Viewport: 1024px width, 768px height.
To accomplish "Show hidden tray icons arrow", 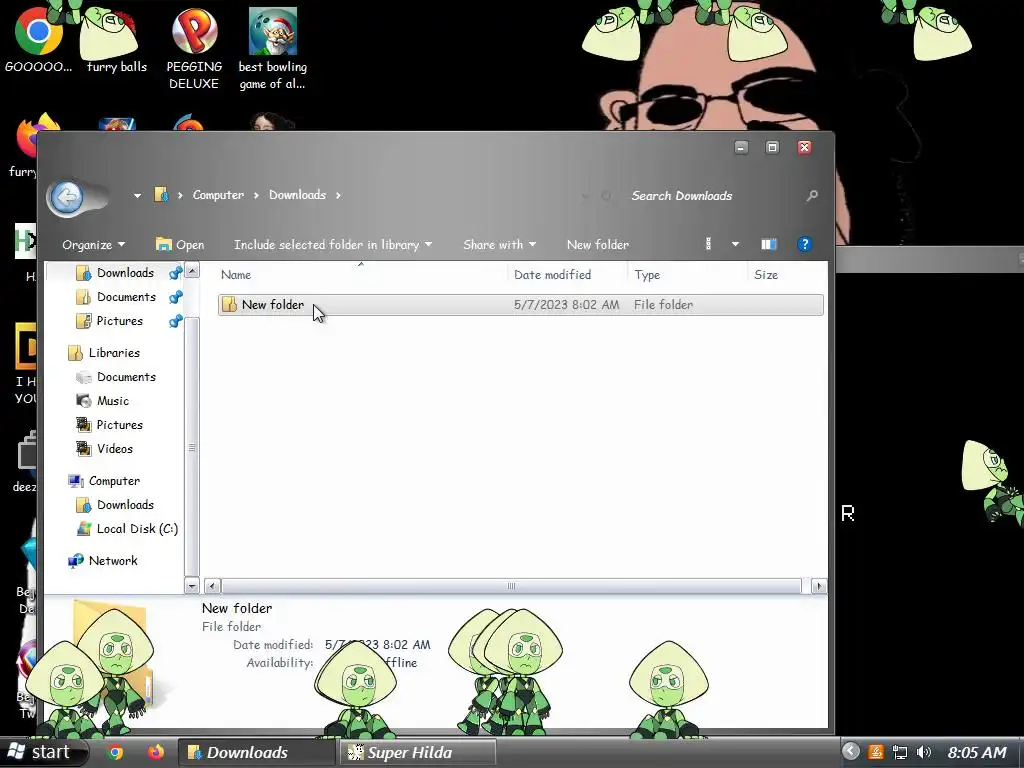I will coord(850,752).
